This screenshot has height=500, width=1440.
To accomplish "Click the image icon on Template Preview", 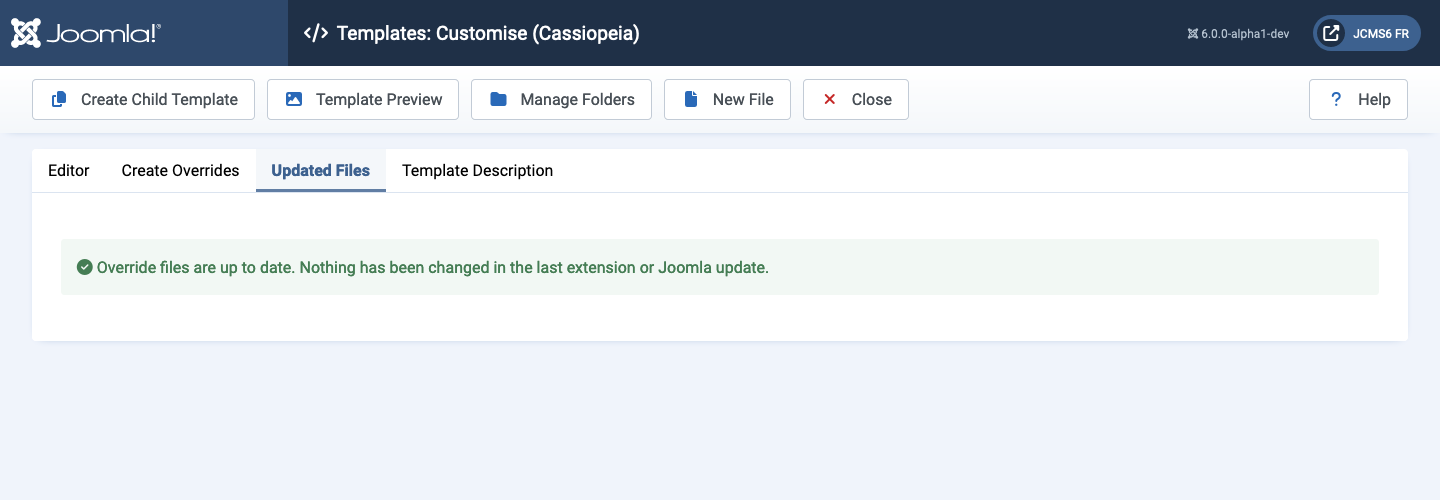I will (294, 99).
